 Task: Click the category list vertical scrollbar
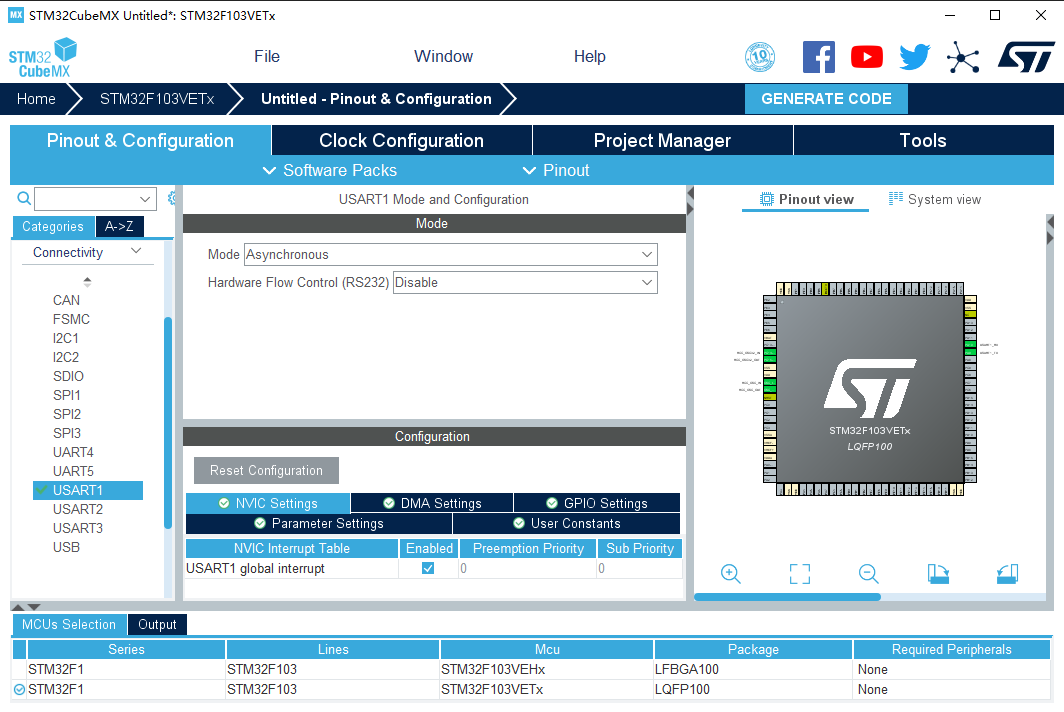[x=168, y=422]
